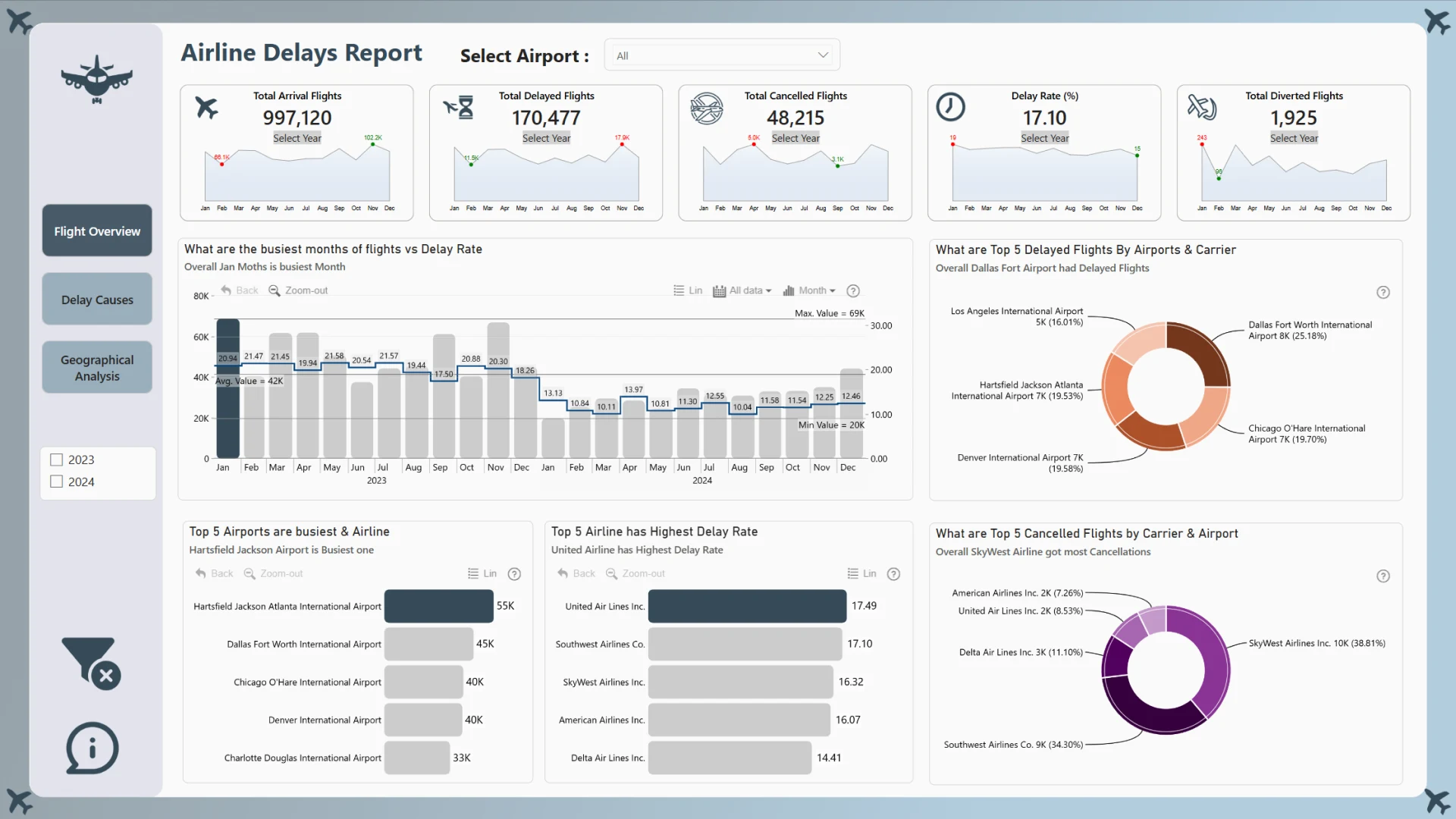Open the Select Airport dropdown
The height and width of the screenshot is (819, 1456).
(x=721, y=55)
